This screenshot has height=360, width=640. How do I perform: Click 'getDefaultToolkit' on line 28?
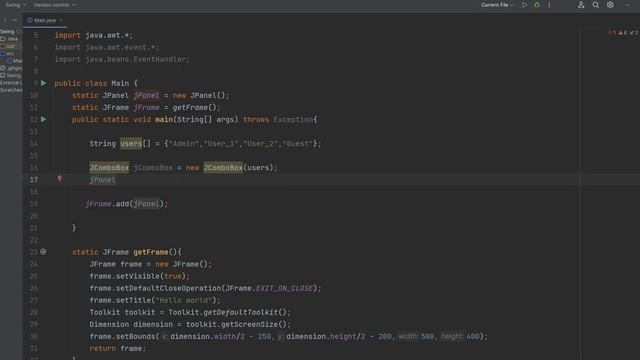241,312
